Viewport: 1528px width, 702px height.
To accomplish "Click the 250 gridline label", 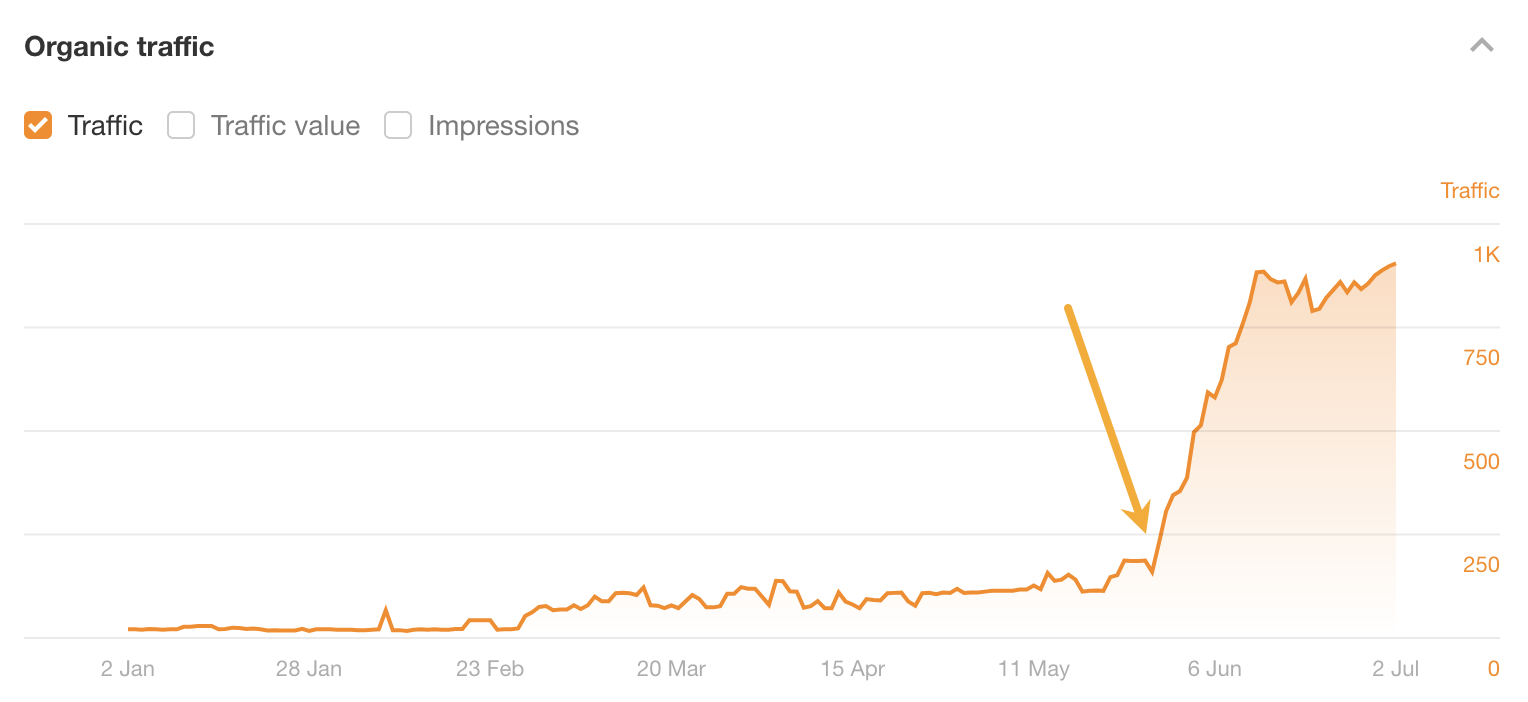I will 1480,565.
